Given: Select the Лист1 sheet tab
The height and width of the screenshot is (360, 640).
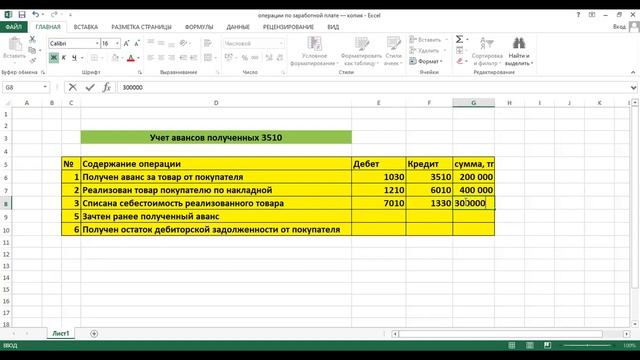Looking at the screenshot, I should tap(61, 333).
